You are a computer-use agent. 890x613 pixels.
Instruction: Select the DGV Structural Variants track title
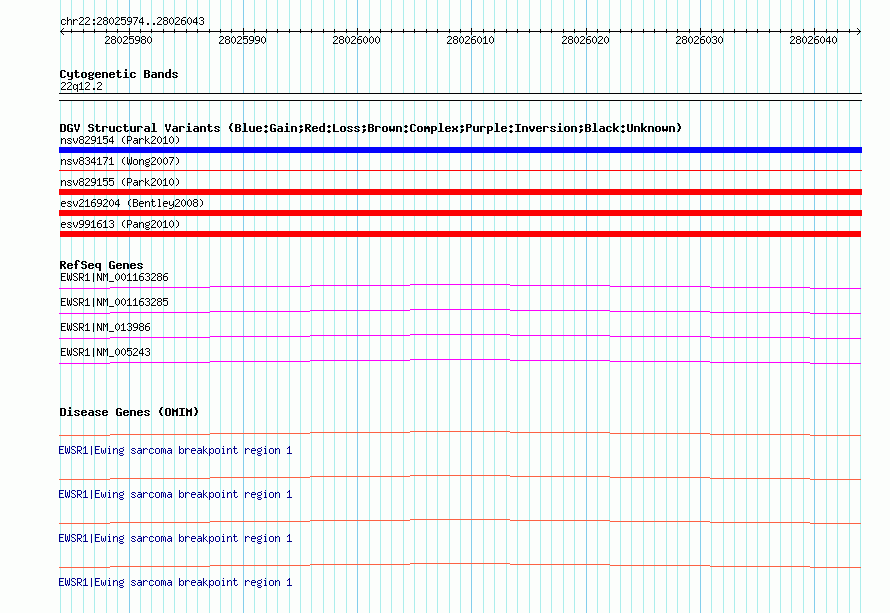371,128
